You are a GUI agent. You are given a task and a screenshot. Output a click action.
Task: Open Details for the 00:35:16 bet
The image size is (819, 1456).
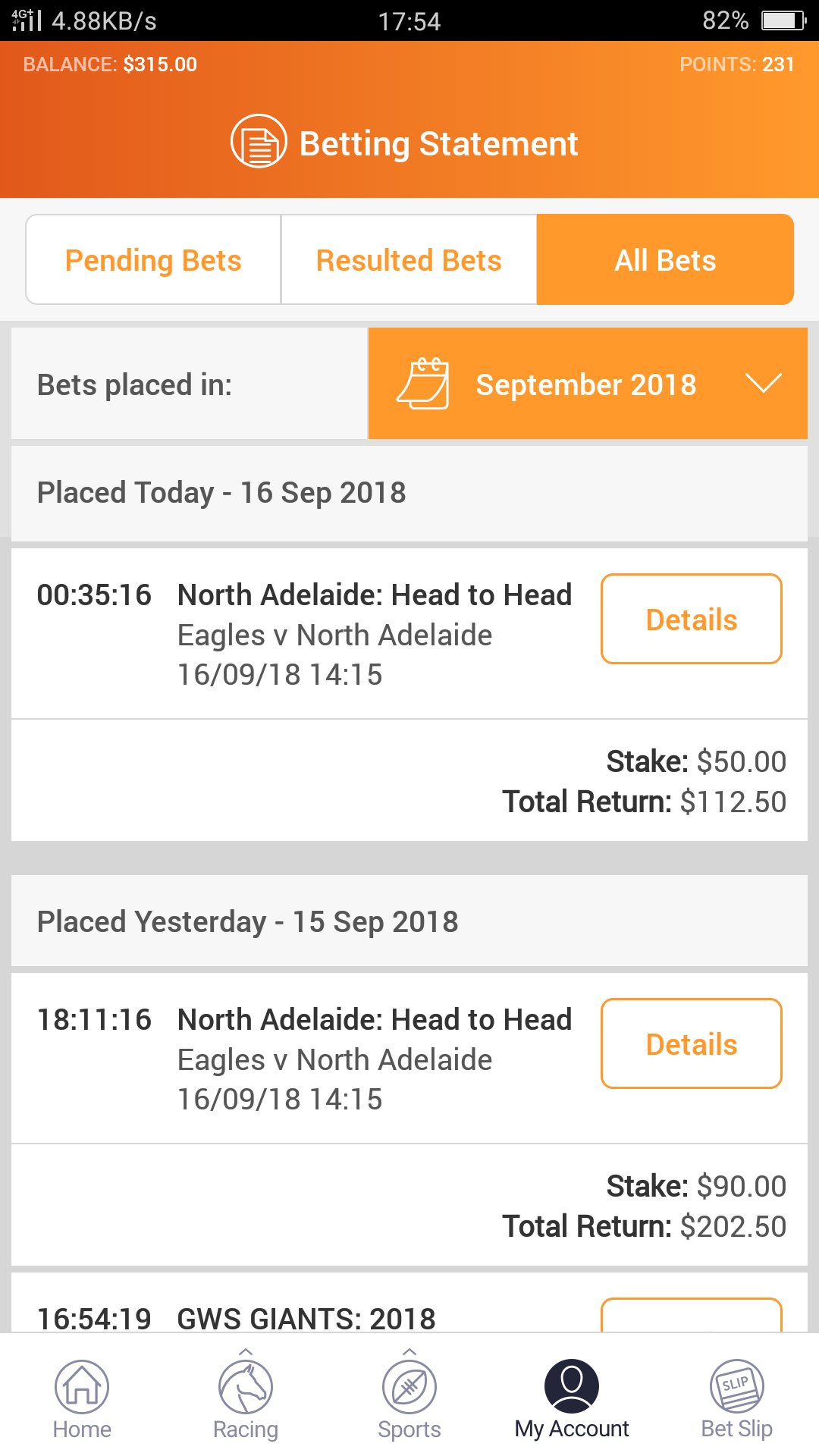691,620
